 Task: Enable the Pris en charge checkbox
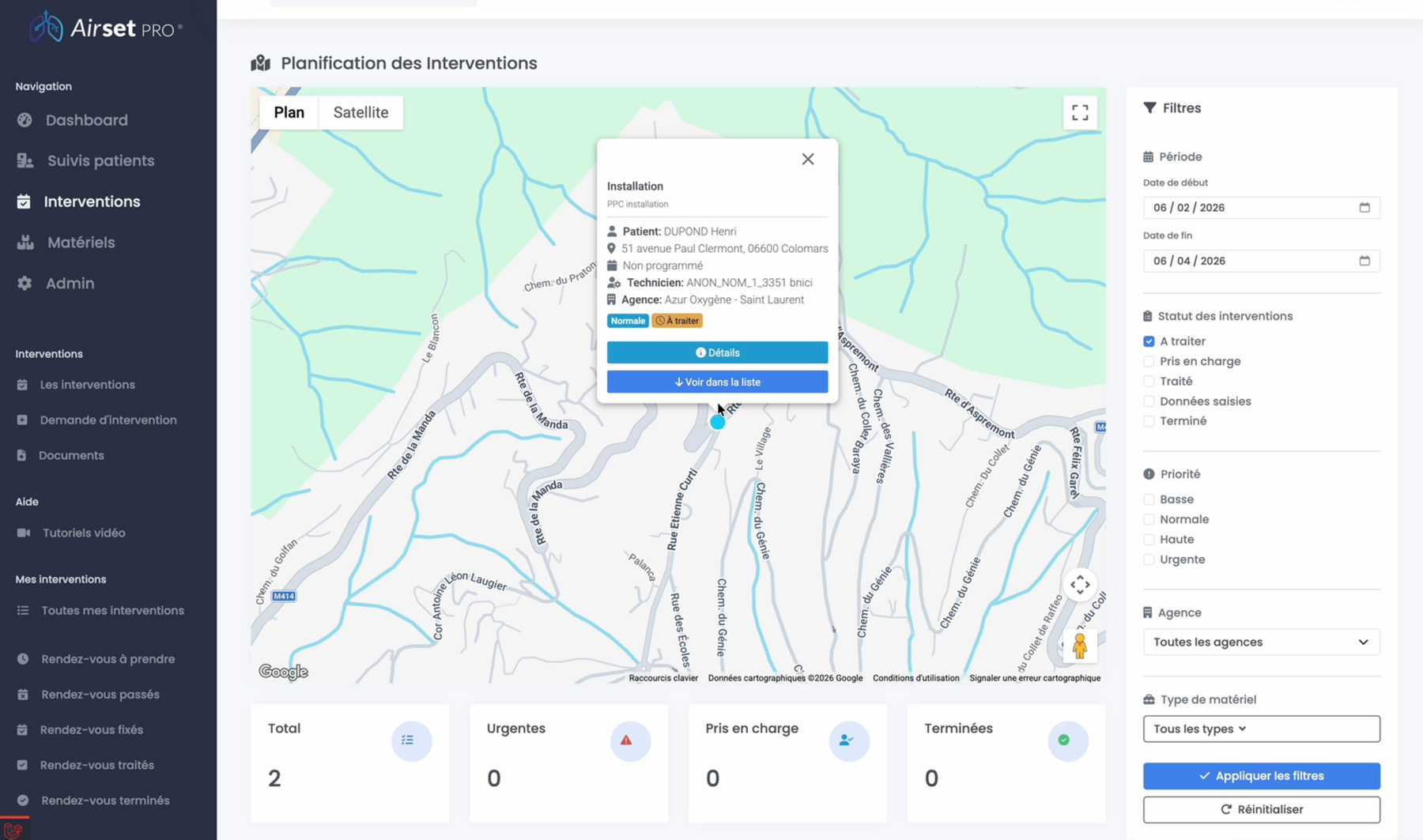1149,362
